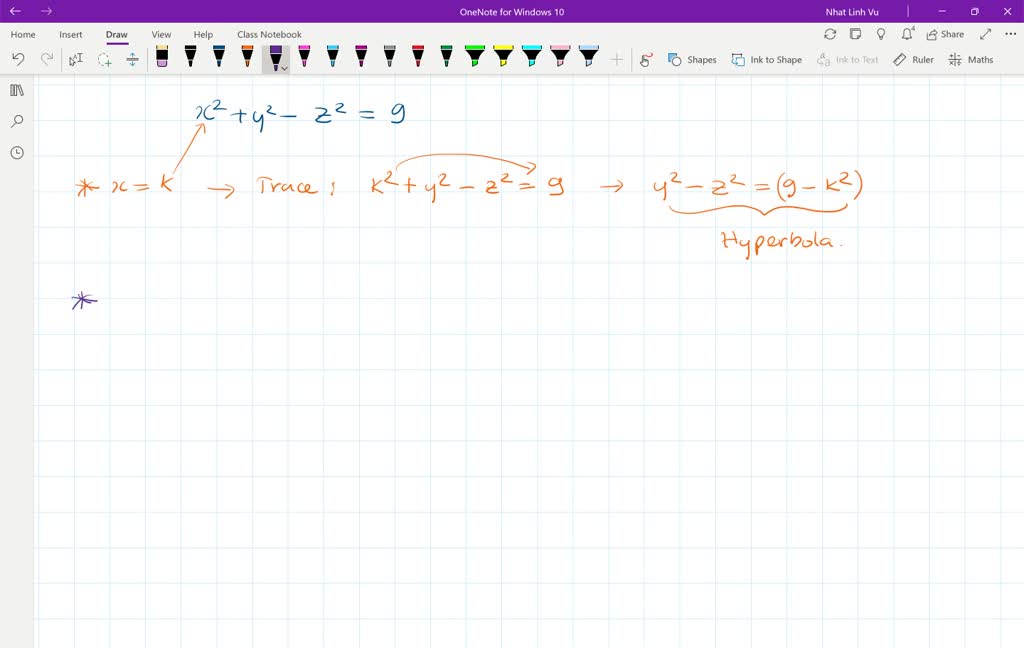Image resolution: width=1024 pixels, height=648 pixels.
Task: Toggle the Ruler on the canvas
Action: pos(913,60)
